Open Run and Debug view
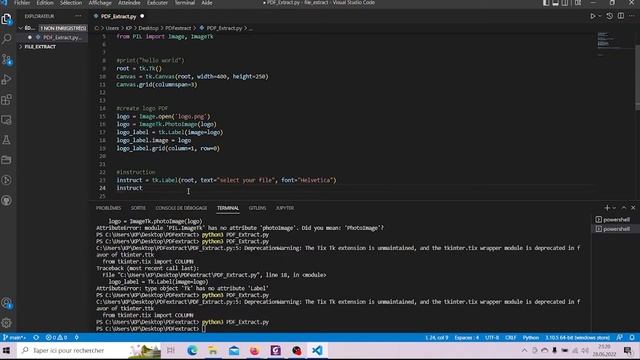The image size is (640, 360). click(x=7, y=80)
